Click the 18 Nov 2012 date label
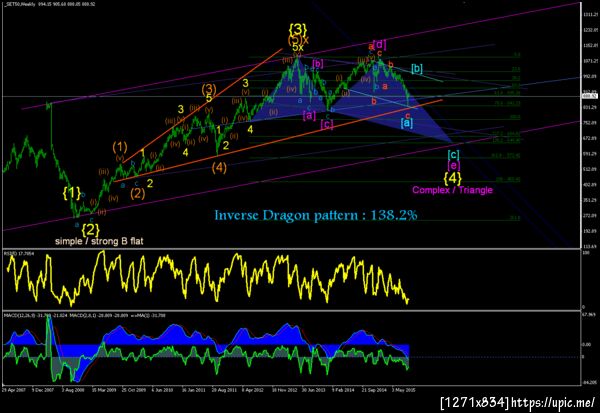The height and width of the screenshot is (413, 600). tap(284, 390)
